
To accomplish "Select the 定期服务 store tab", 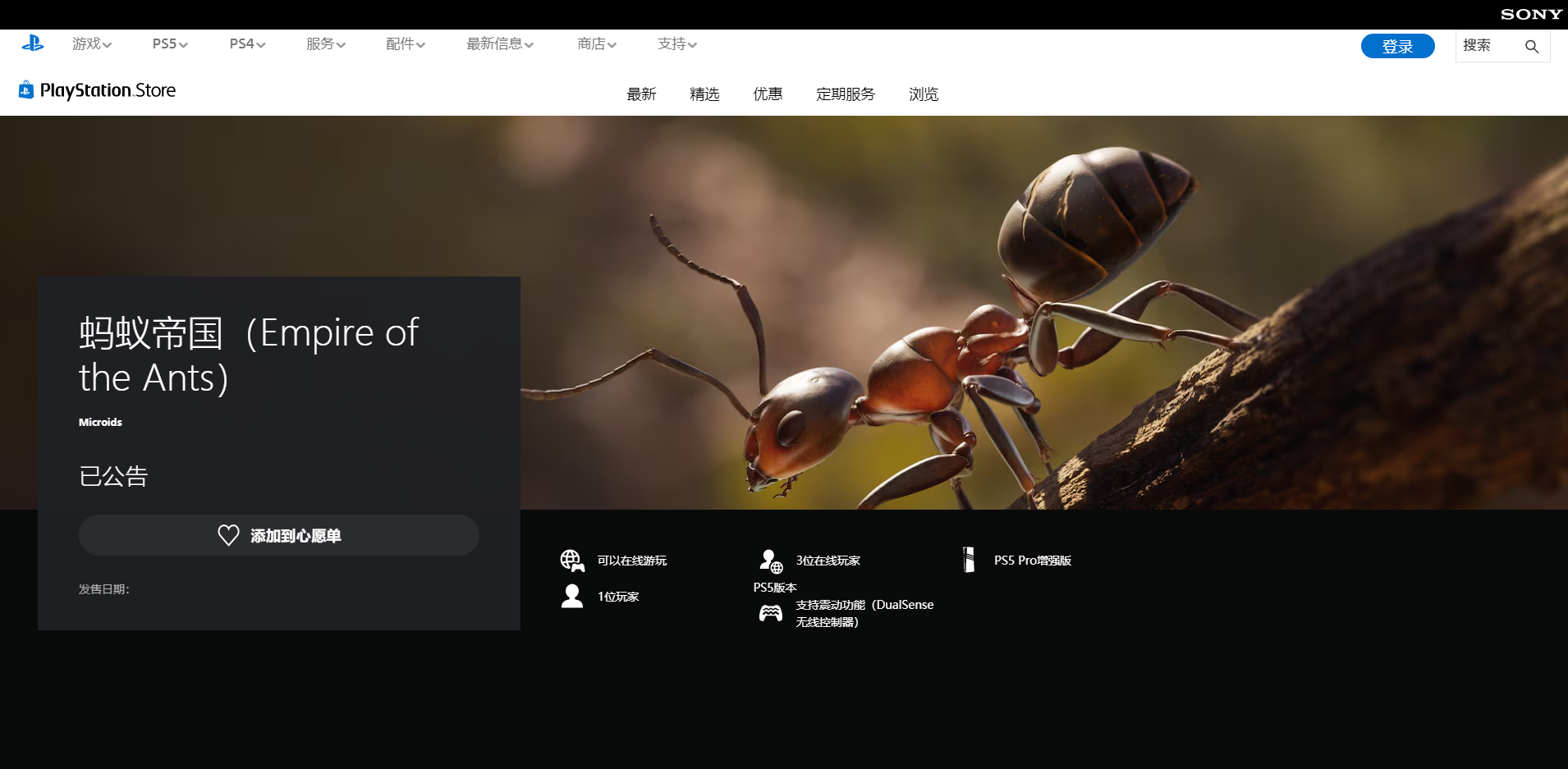I will pyautogui.click(x=846, y=94).
